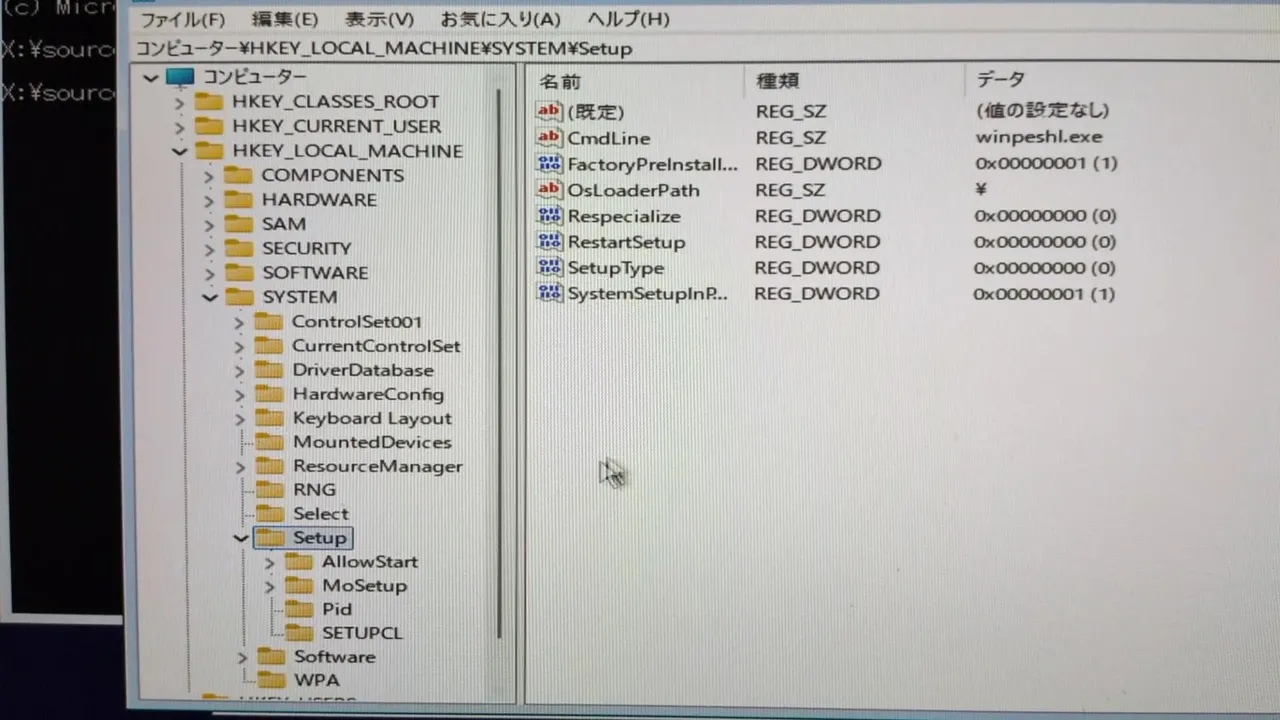Viewport: 1280px width, 720px height.
Task: Expand the HKEY_CLASSES_ROOT chevron
Action: click(179, 102)
